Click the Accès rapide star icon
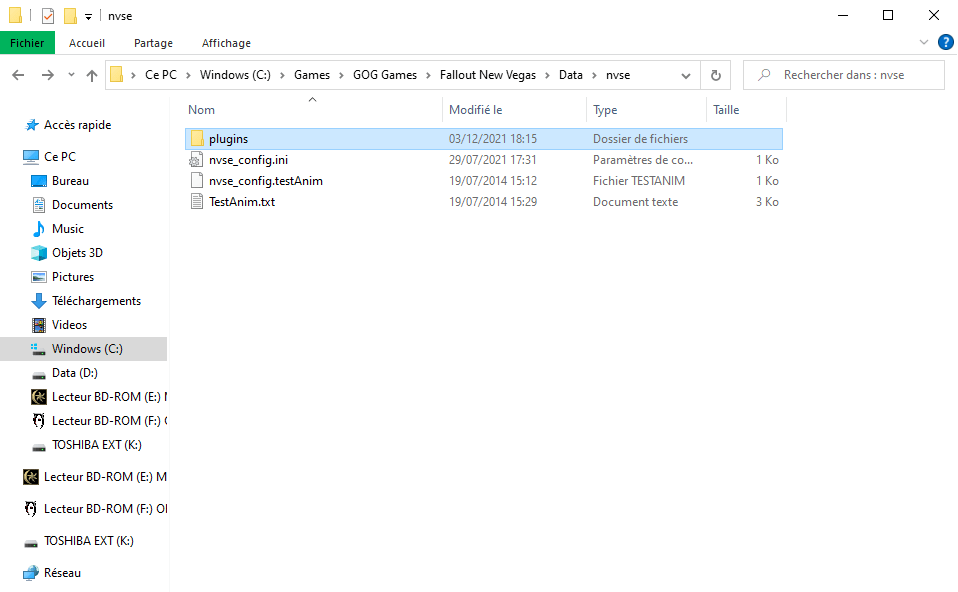Image resolution: width=958 pixels, height=592 pixels. (32, 125)
